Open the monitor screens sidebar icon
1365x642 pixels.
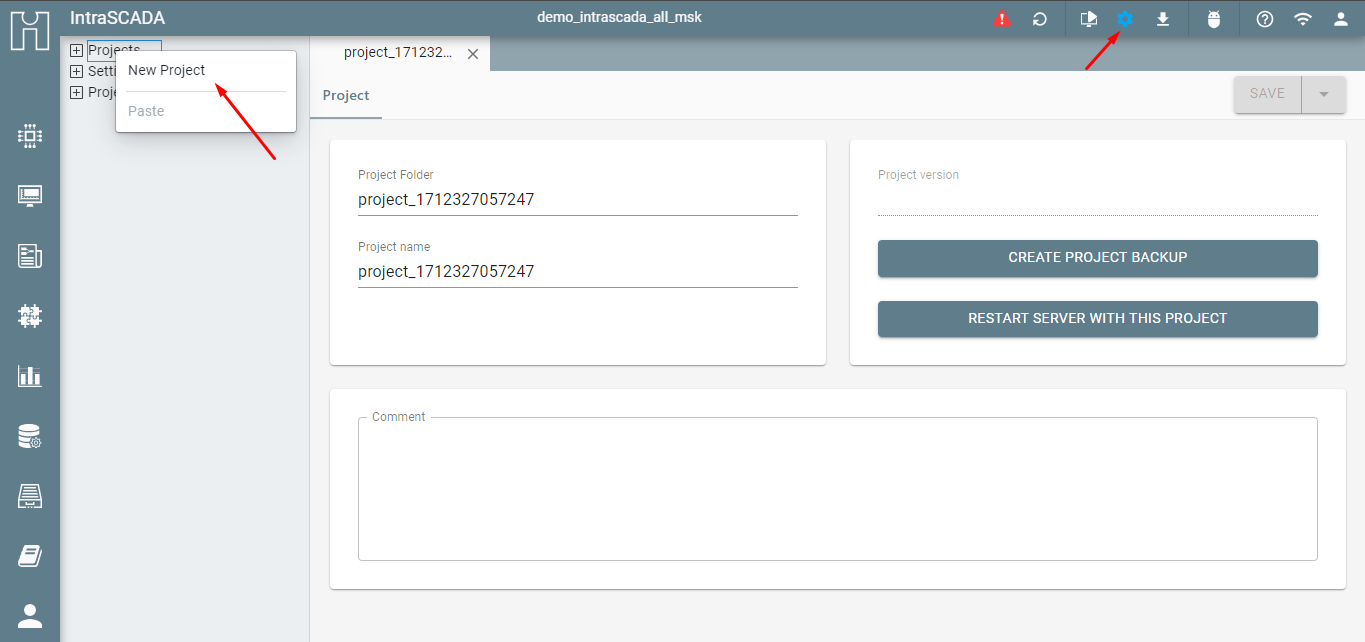coord(30,196)
